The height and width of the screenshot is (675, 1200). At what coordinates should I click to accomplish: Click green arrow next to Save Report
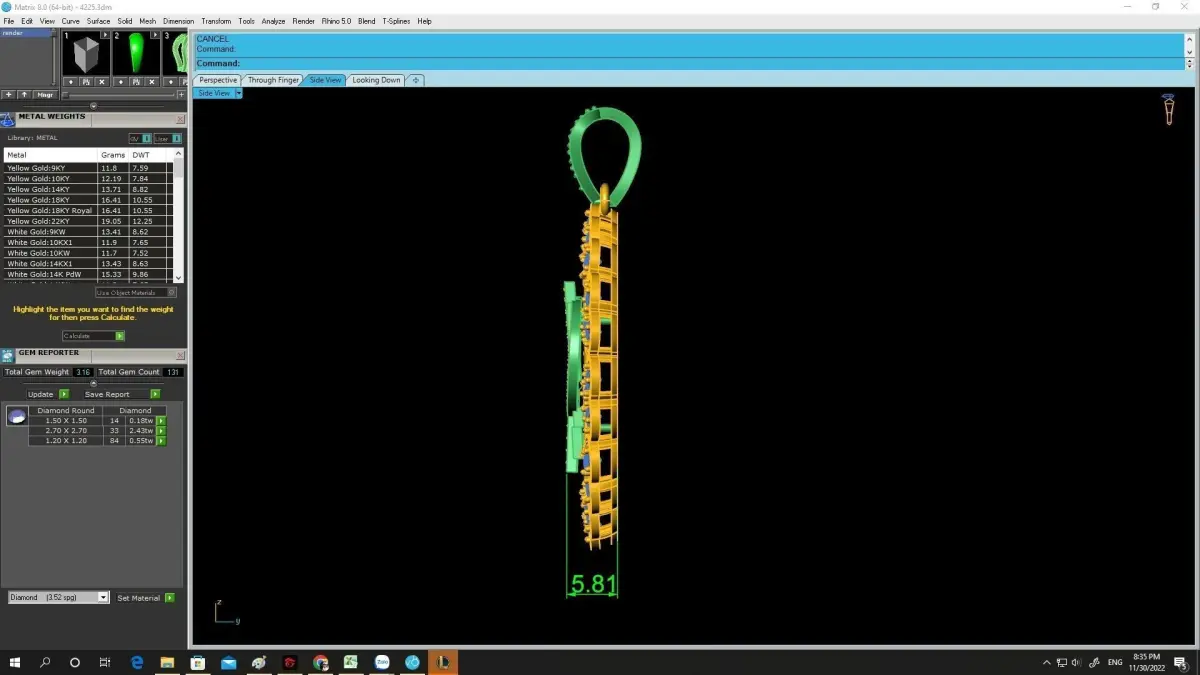155,394
